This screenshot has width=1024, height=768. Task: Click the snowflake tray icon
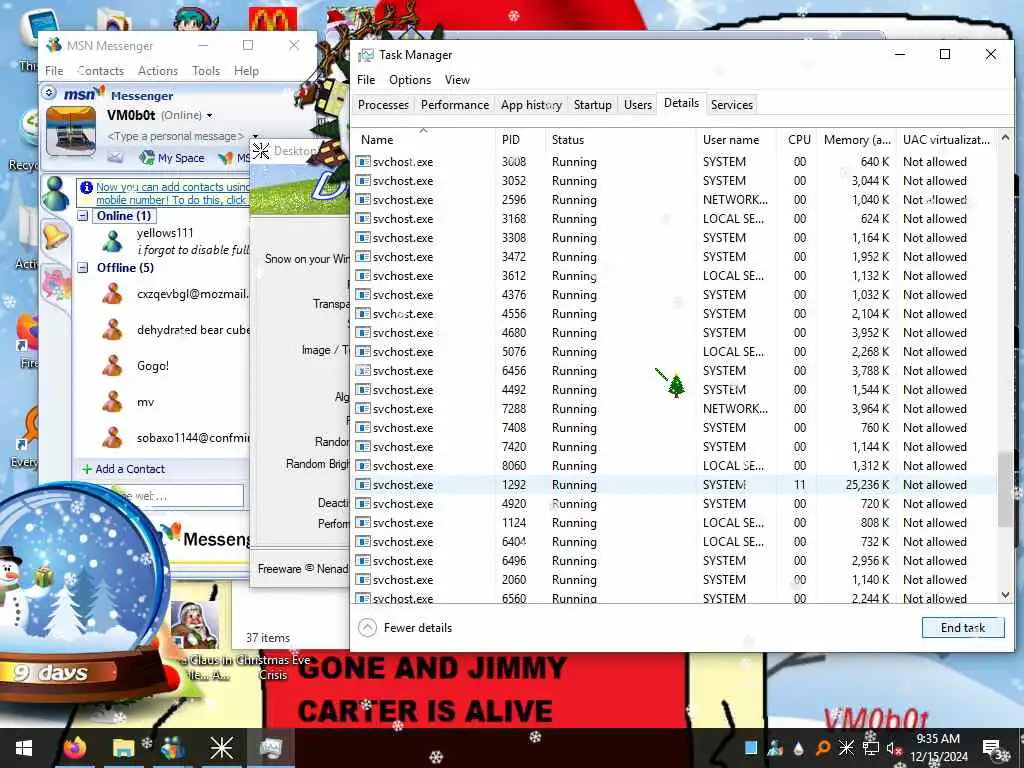(x=846, y=748)
